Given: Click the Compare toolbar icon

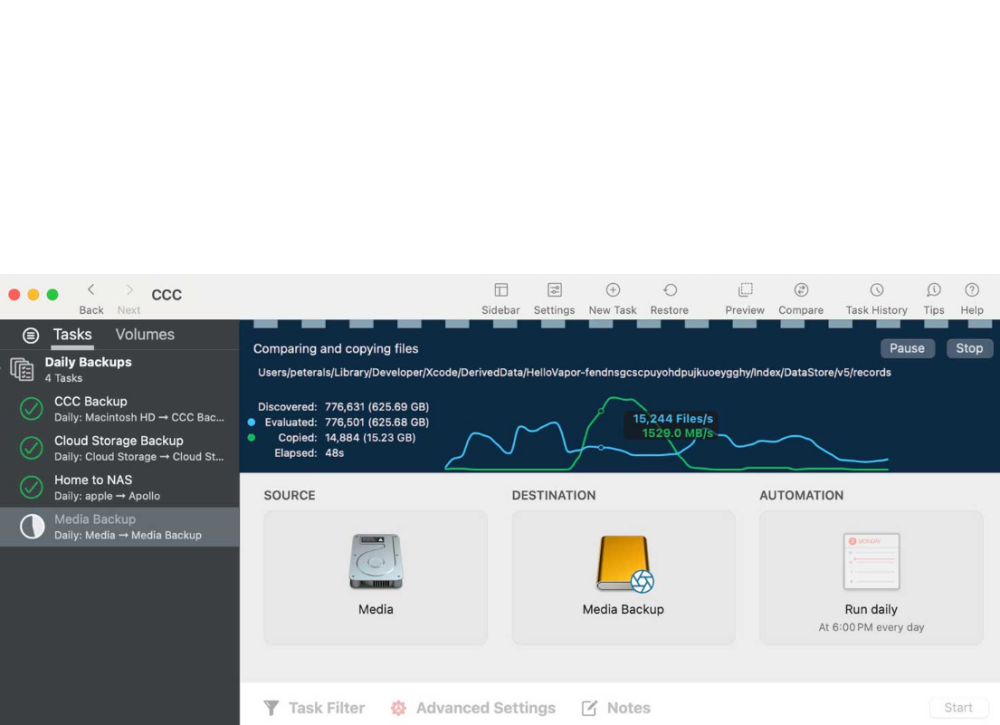Looking at the screenshot, I should coord(801,290).
